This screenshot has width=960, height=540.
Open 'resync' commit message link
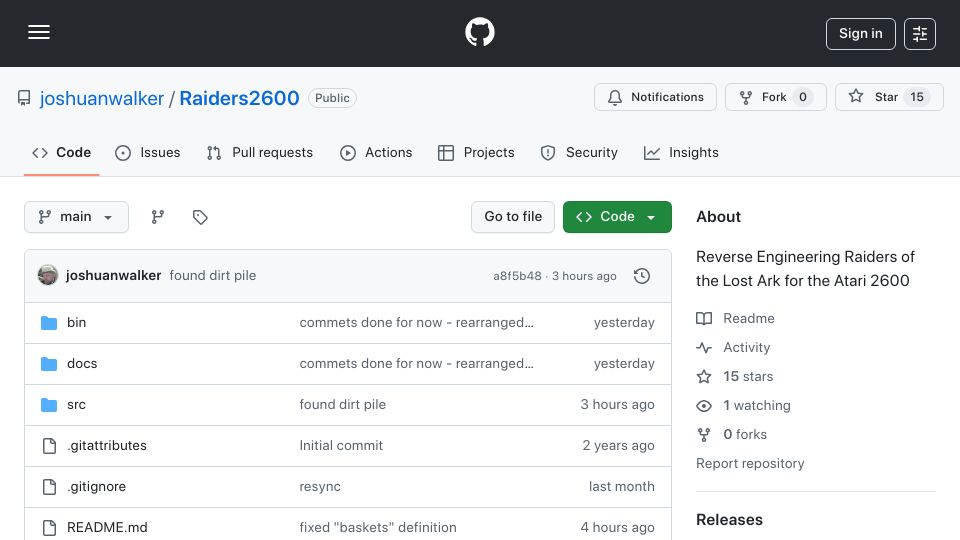tap(320, 487)
